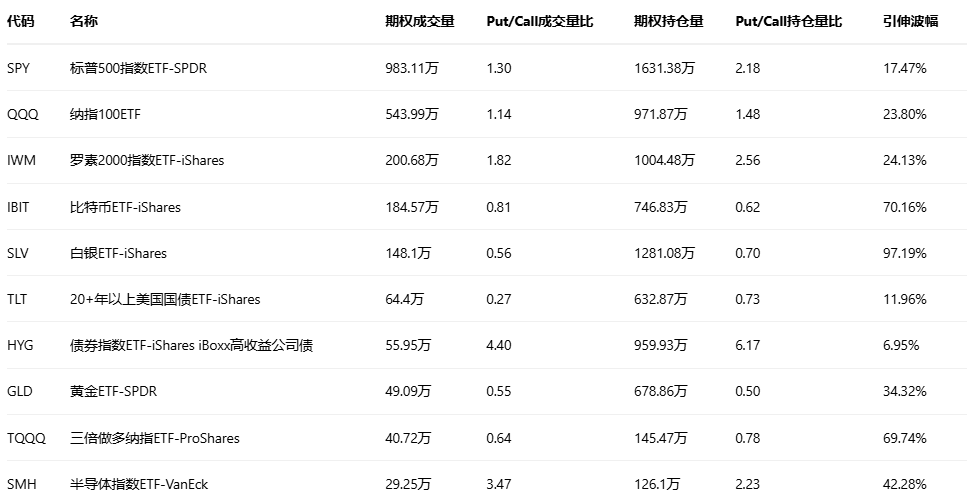
Task: Select the TLT ticker code
Action: [x=17, y=299]
